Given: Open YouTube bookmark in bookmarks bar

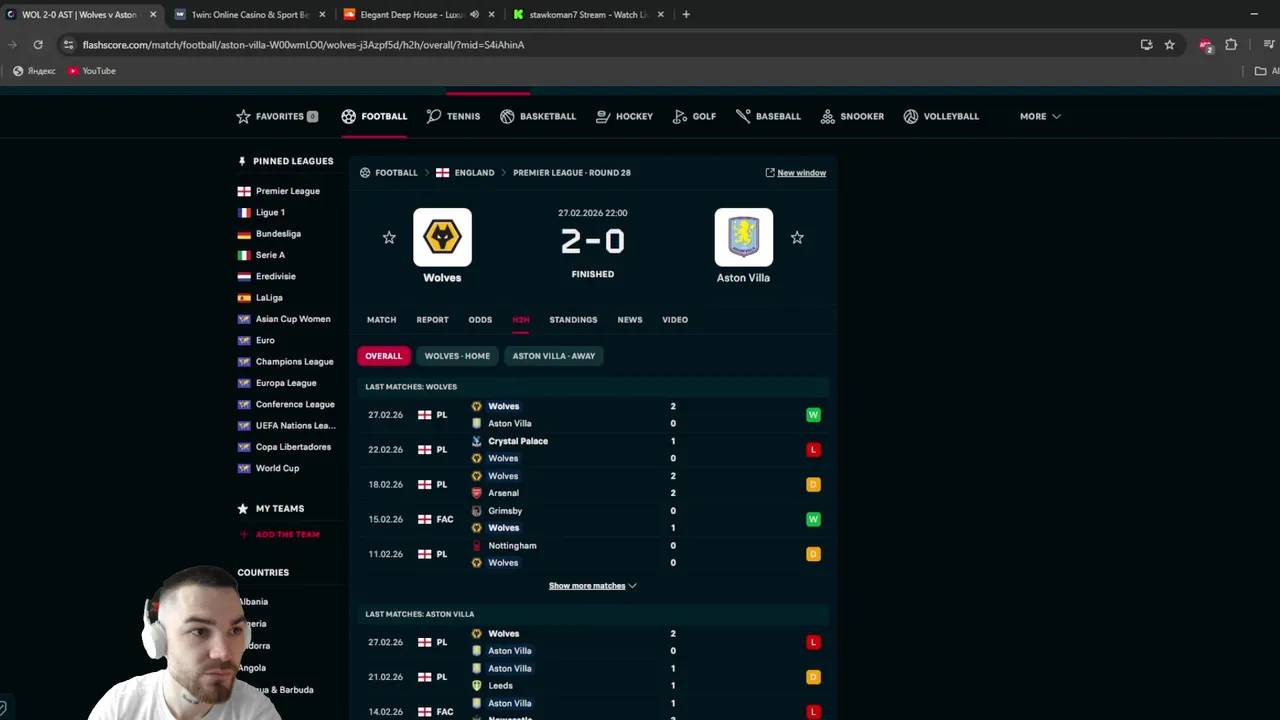Looking at the screenshot, I should (x=92, y=71).
